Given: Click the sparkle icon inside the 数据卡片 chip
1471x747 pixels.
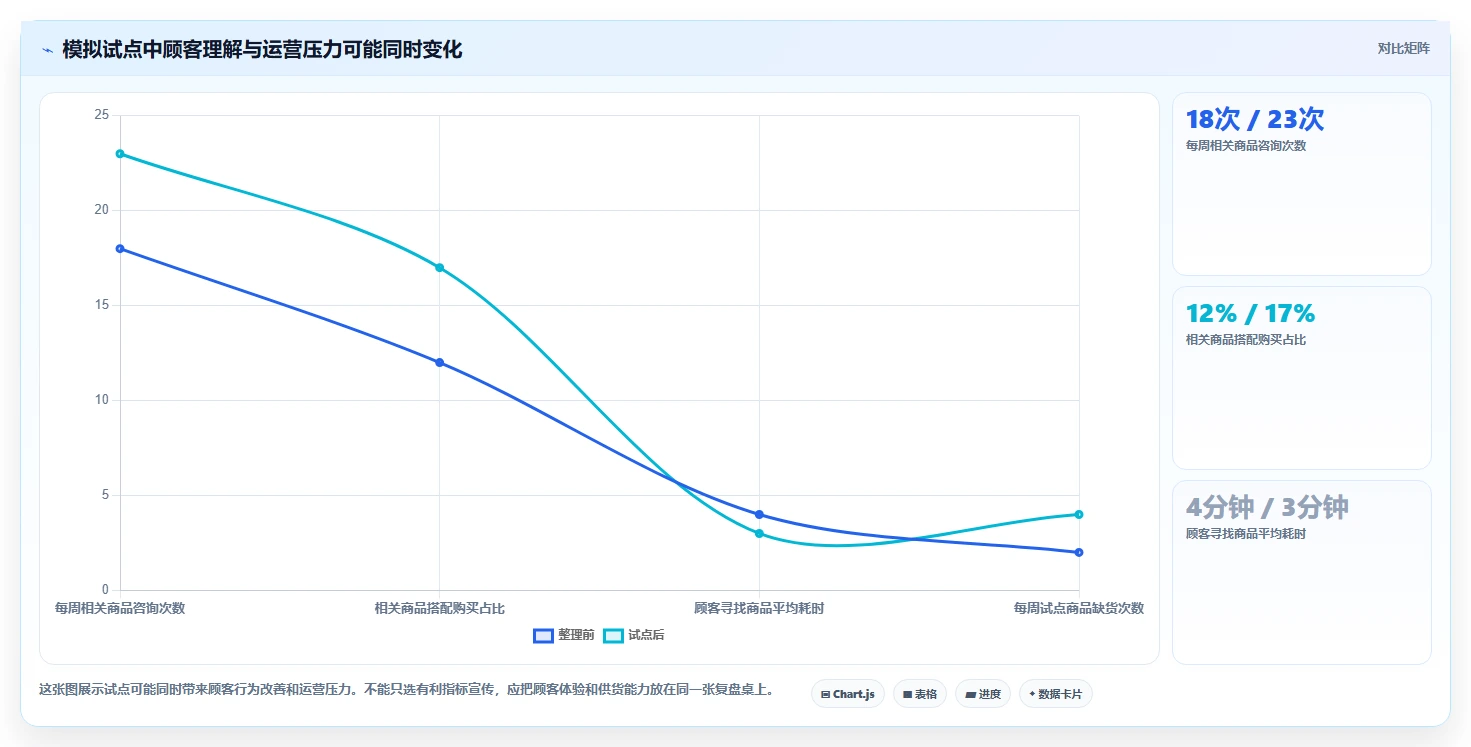Looking at the screenshot, I should point(1032,693).
